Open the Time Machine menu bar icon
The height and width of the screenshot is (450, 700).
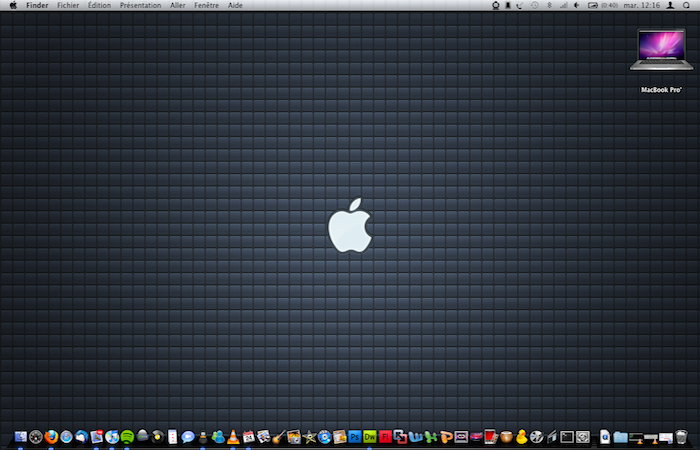pyautogui.click(x=534, y=5)
